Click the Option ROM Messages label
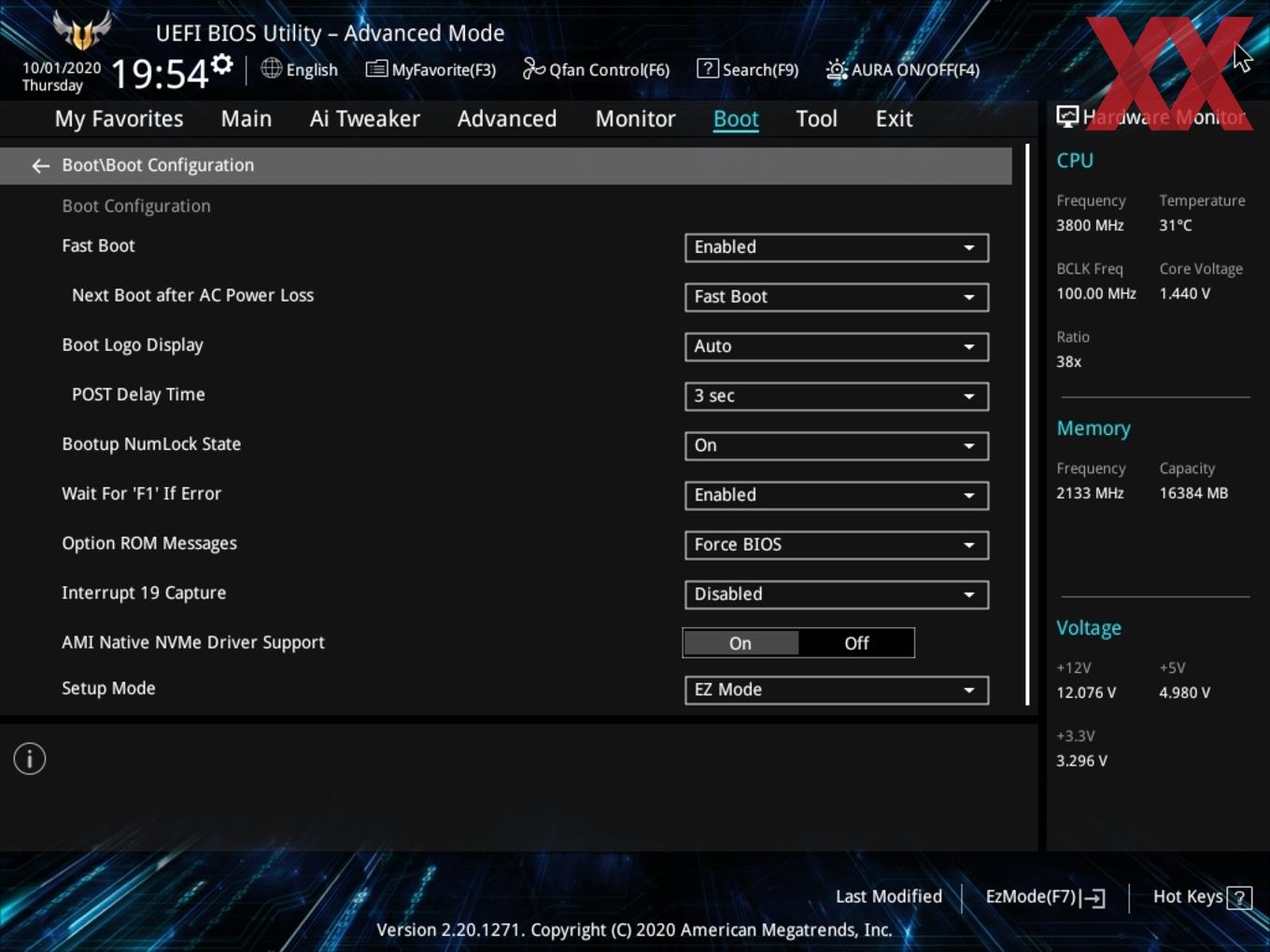 coord(149,543)
